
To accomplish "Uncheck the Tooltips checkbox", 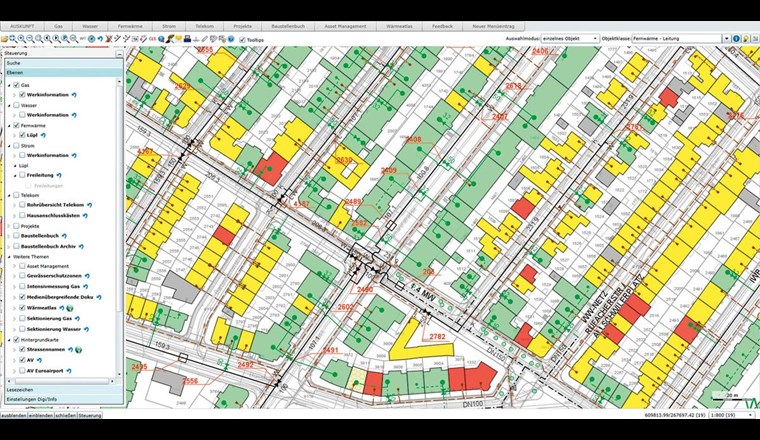I will point(242,40).
